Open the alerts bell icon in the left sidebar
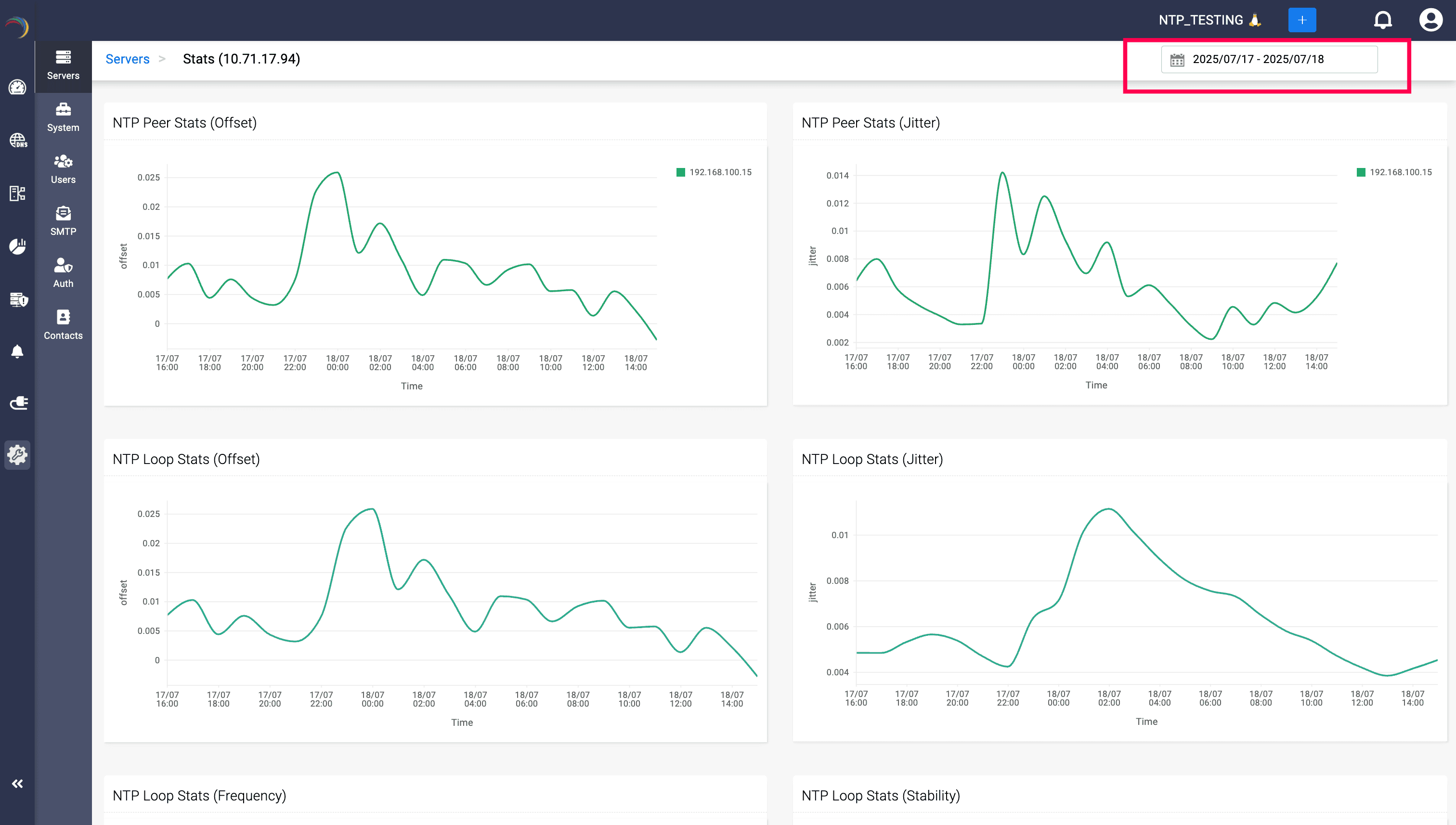 click(17, 351)
